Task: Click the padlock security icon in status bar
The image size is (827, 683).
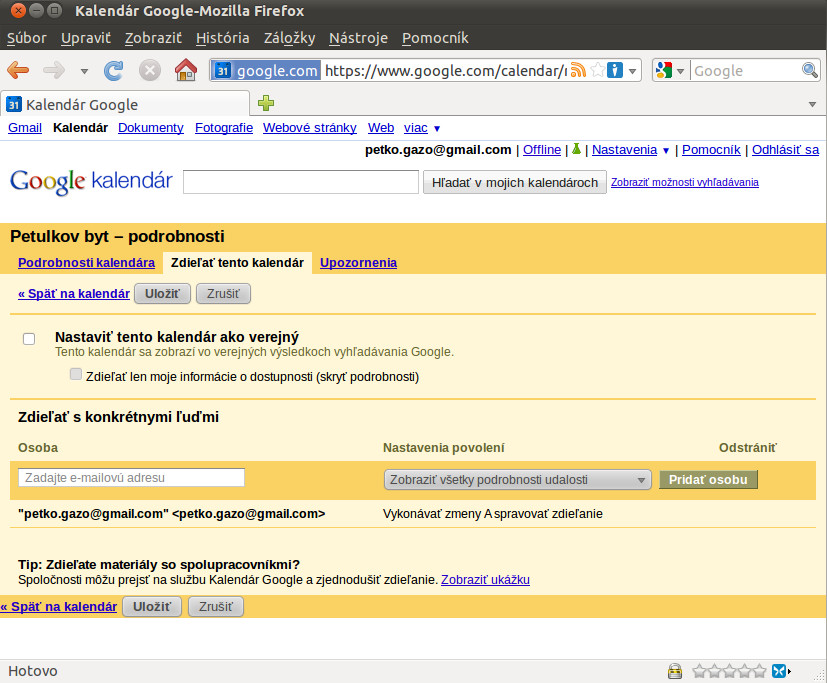Action: (675, 671)
